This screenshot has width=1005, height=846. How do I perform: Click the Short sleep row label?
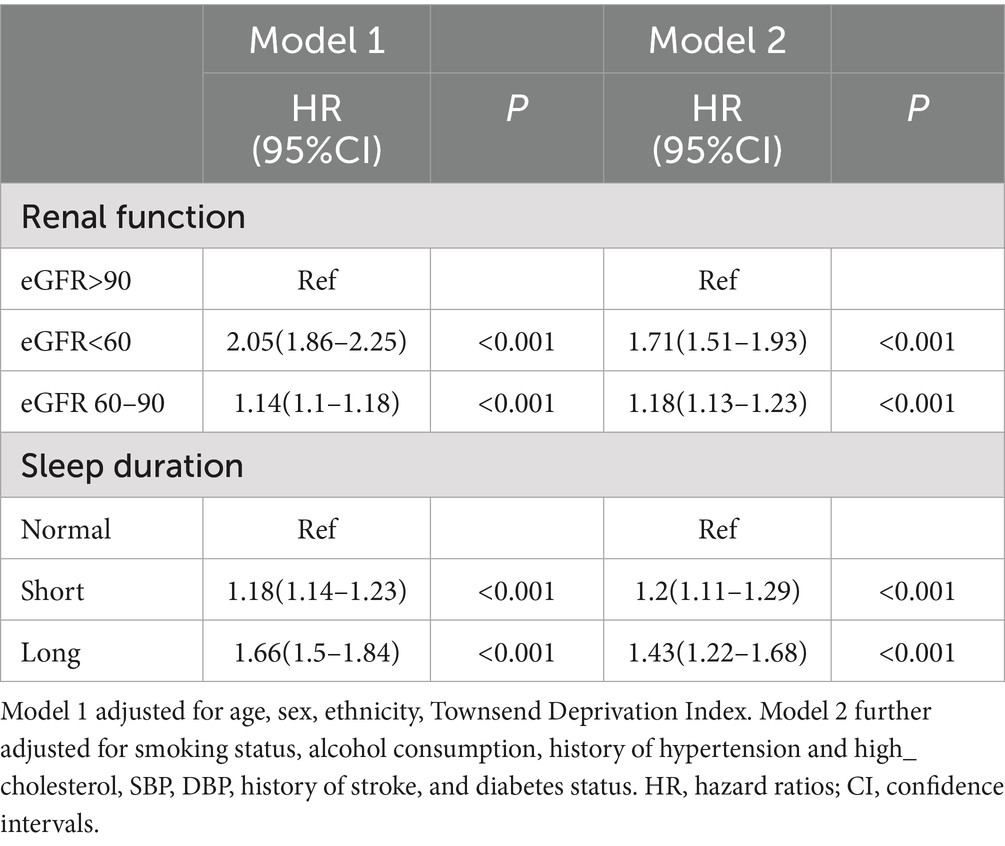[x=53, y=591]
